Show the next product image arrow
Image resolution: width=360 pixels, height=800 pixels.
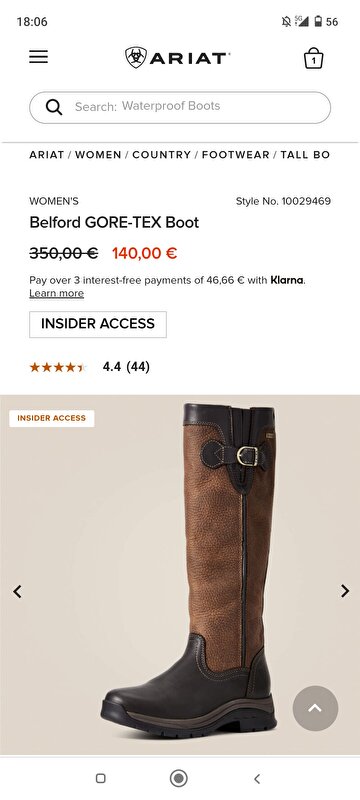point(345,591)
